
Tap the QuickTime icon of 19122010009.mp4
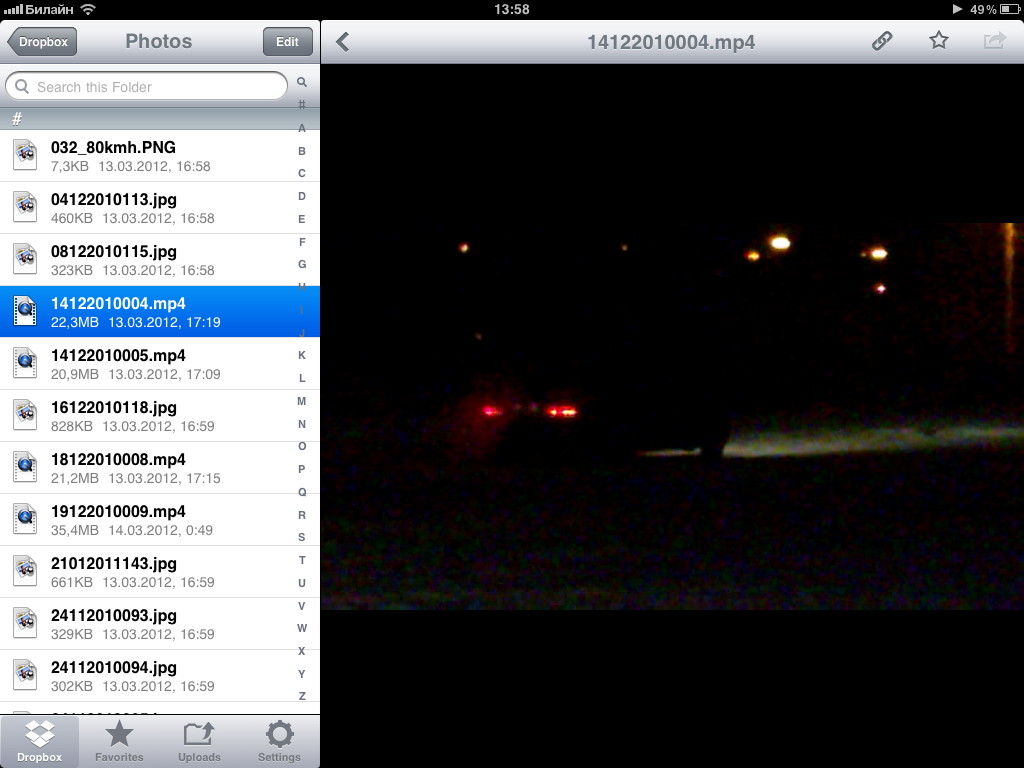pyautogui.click(x=25, y=519)
